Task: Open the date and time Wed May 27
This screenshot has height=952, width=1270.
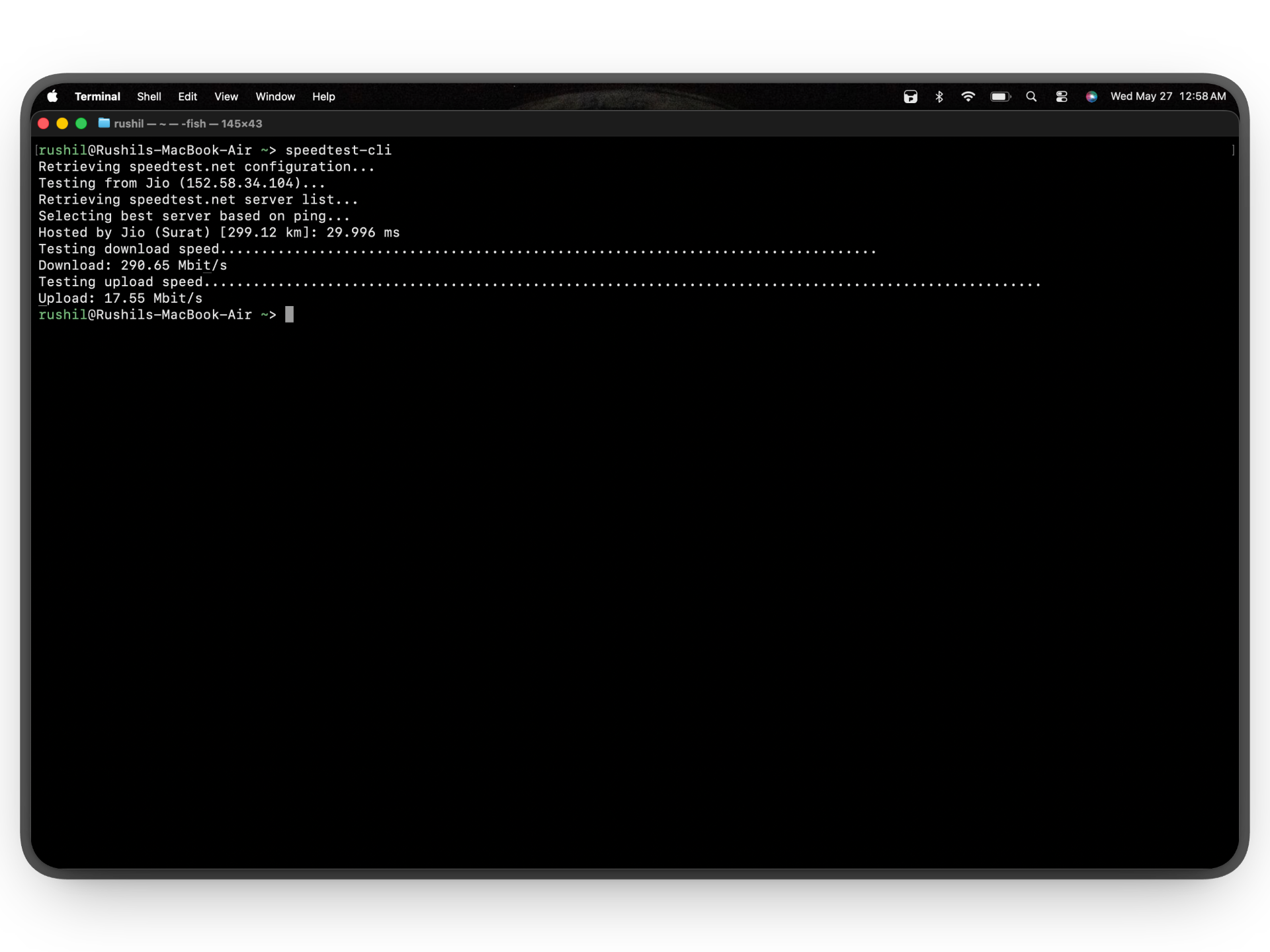Action: (x=1168, y=97)
